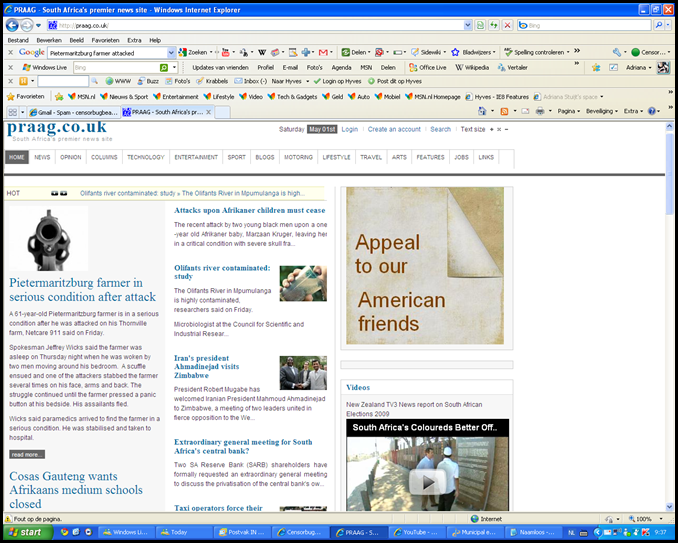Screen dimensions: 678x543
Task: Open the OPINION tab on praag site
Action: 70,157
